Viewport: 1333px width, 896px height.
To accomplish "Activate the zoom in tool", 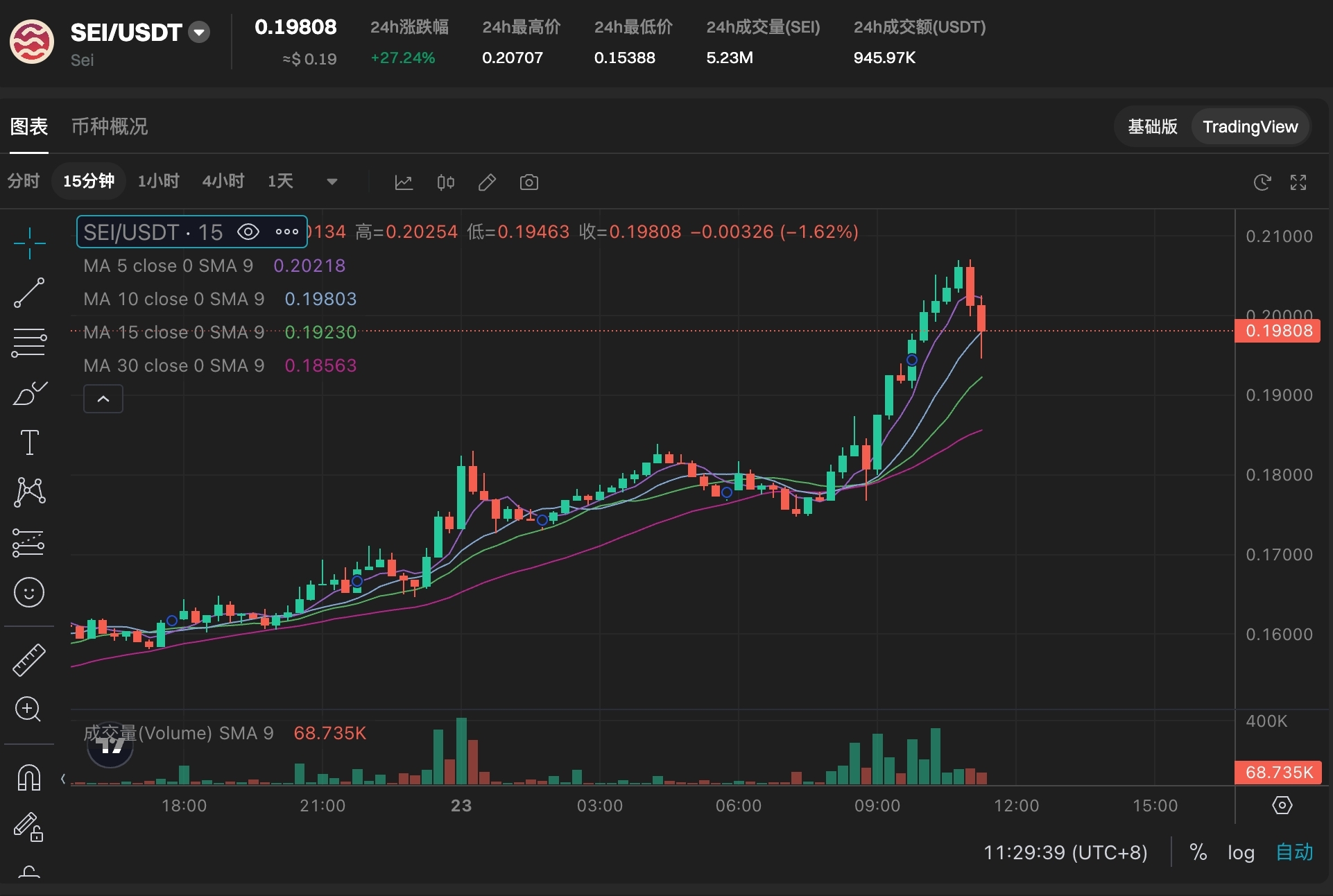I will coord(29,709).
